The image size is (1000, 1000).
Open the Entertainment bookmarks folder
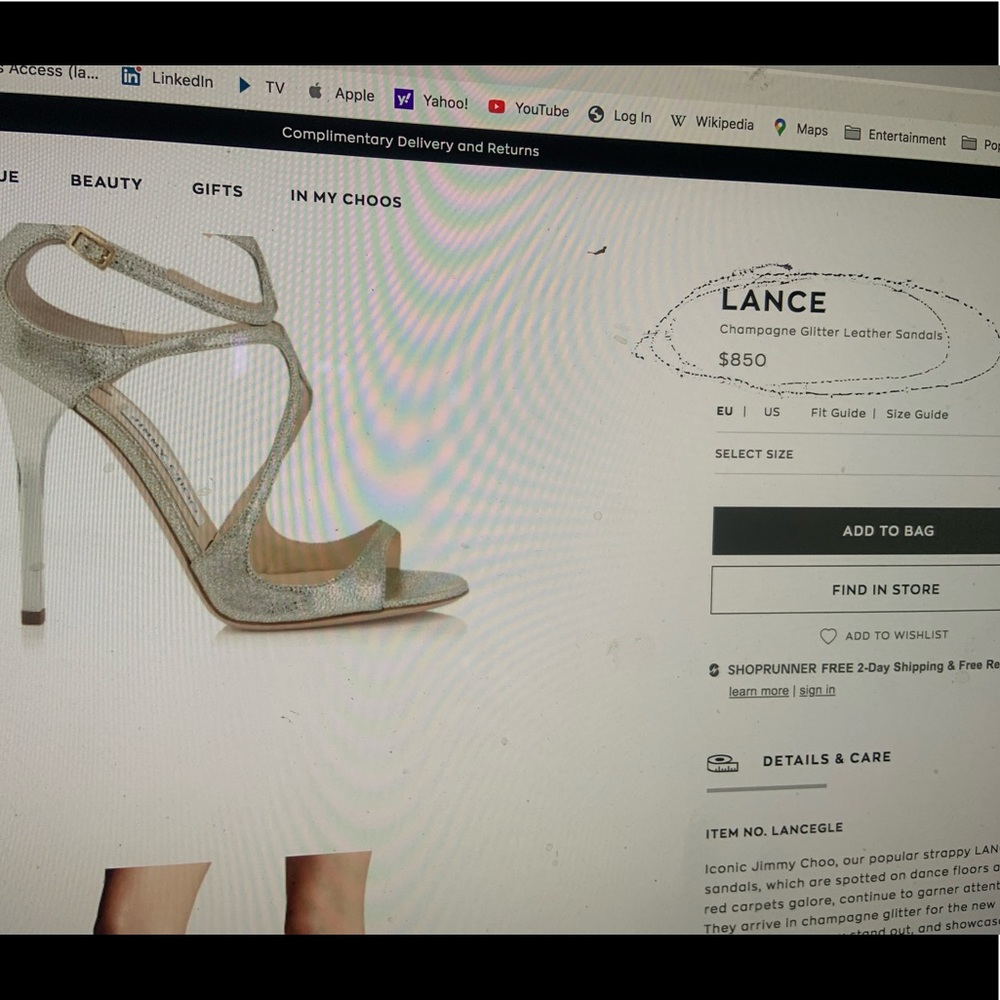tap(895, 135)
